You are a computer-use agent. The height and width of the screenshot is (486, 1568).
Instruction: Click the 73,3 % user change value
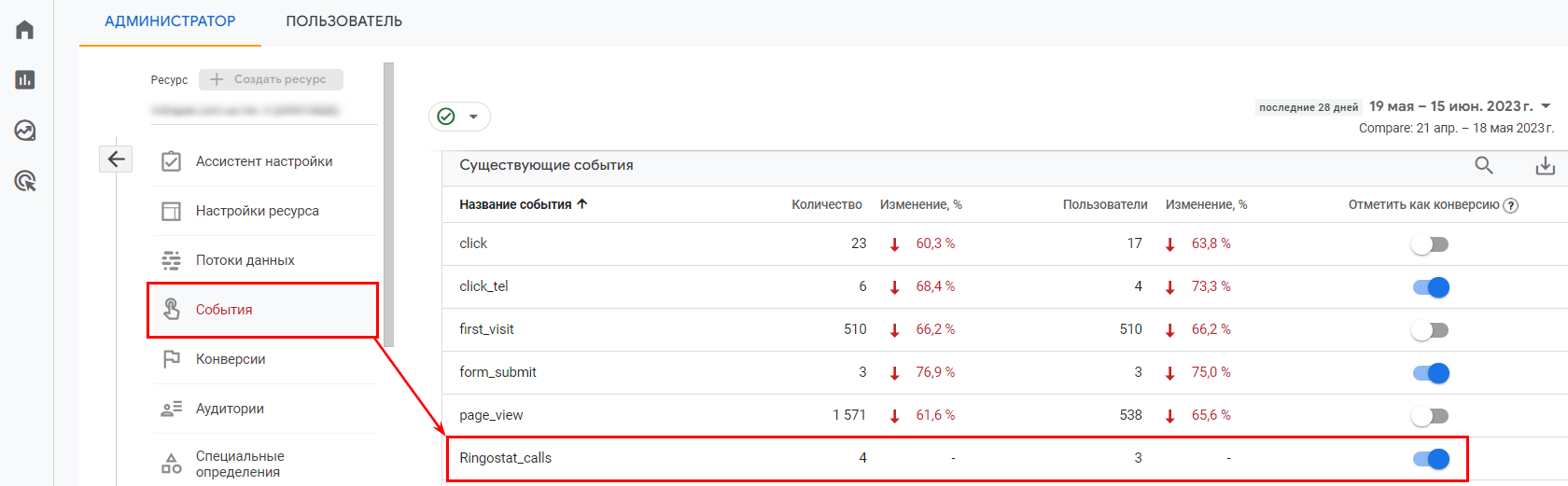1211,286
